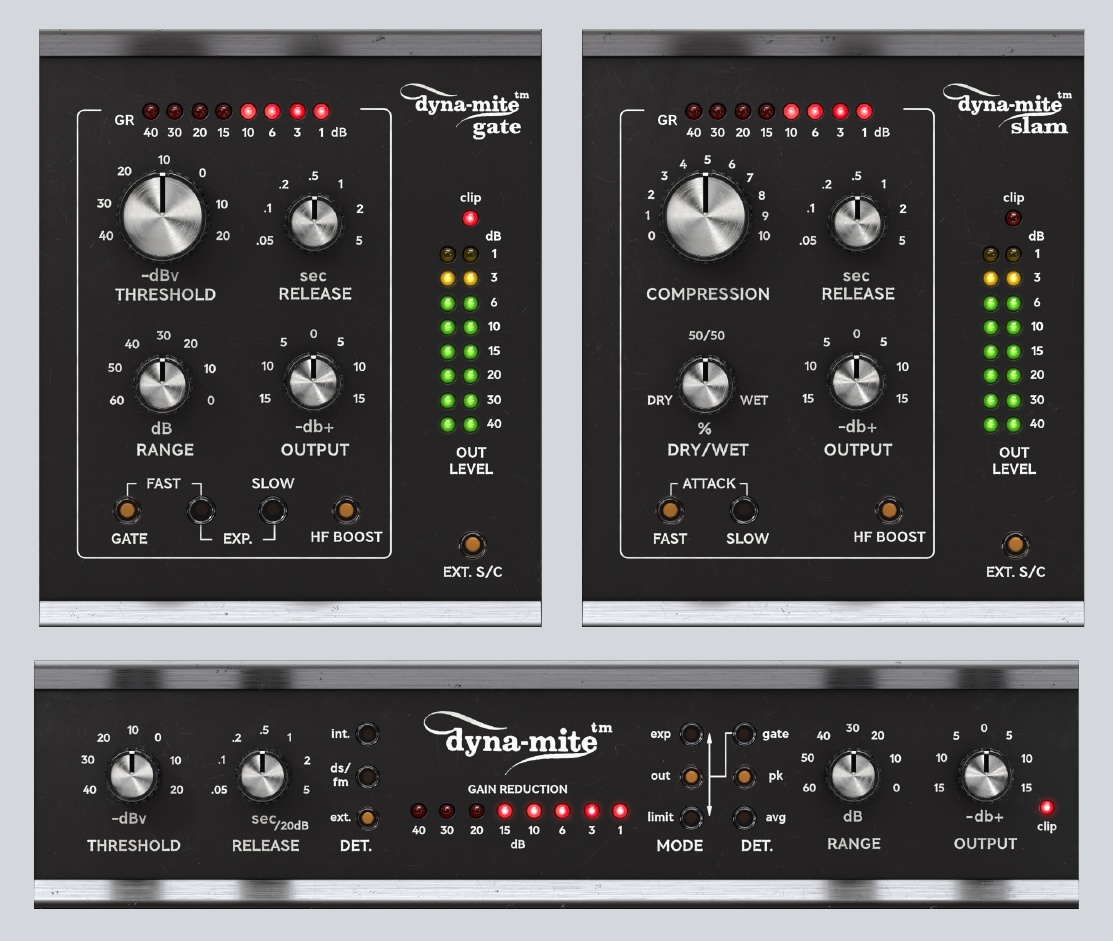1113x941 pixels.
Task: Adjust the OUTPUT knob on dyna-mite gate
Action: (x=313, y=382)
